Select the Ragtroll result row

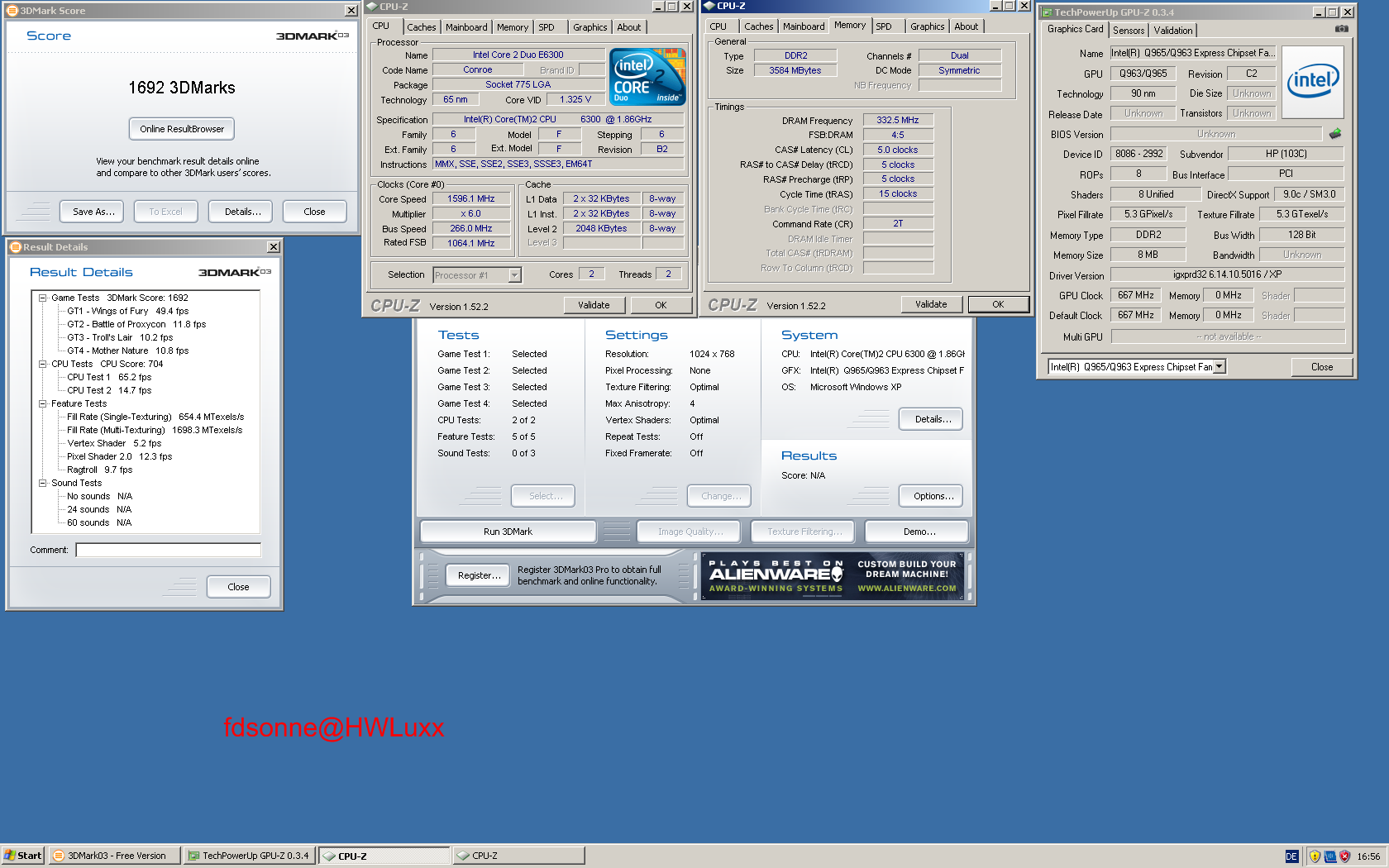(x=99, y=470)
